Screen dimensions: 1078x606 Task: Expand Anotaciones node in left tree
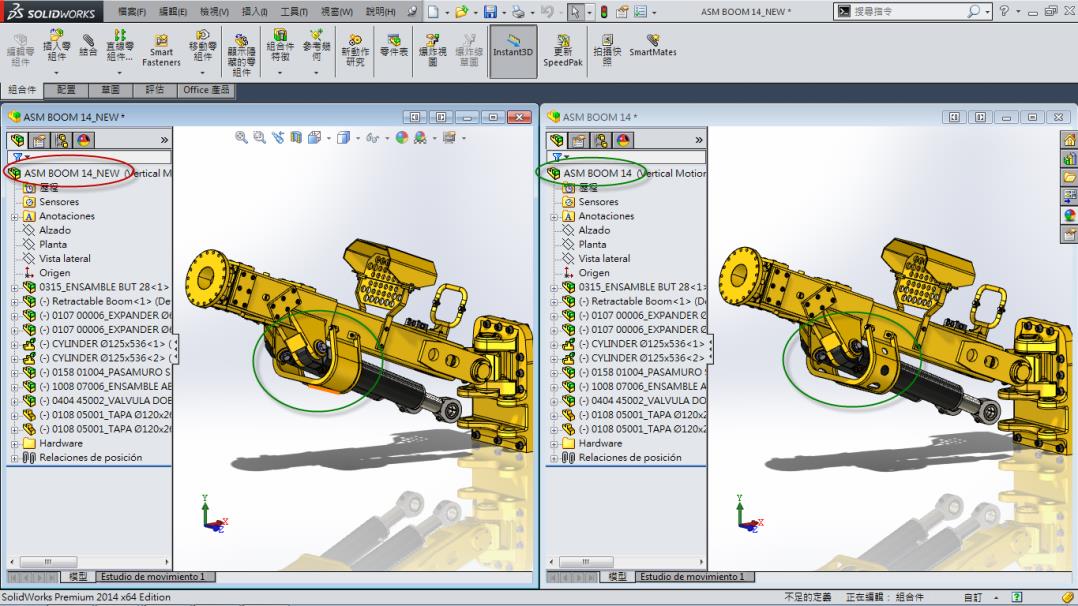pos(15,216)
